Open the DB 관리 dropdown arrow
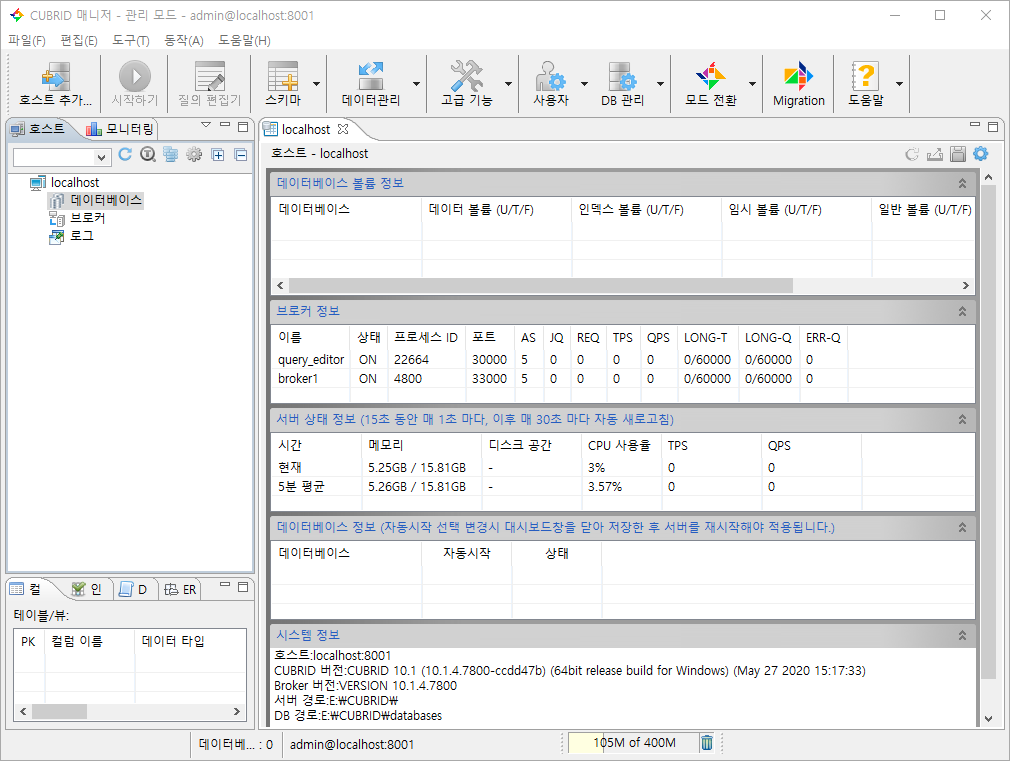This screenshot has height=761, width=1010. [660, 84]
